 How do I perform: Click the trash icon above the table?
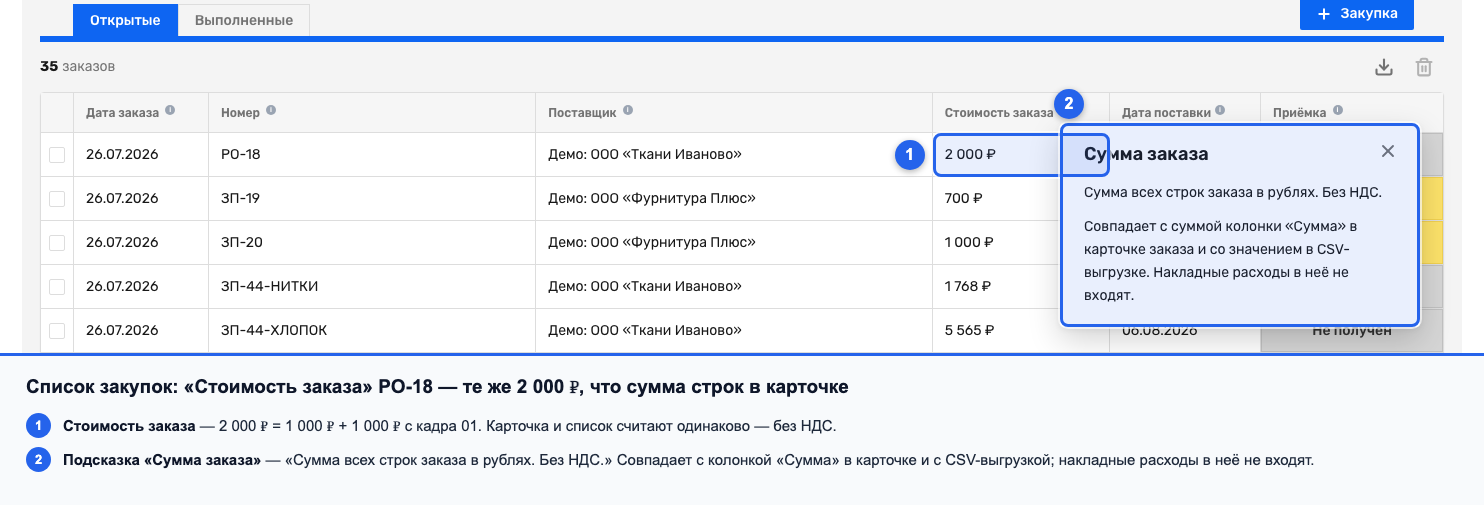click(1424, 67)
